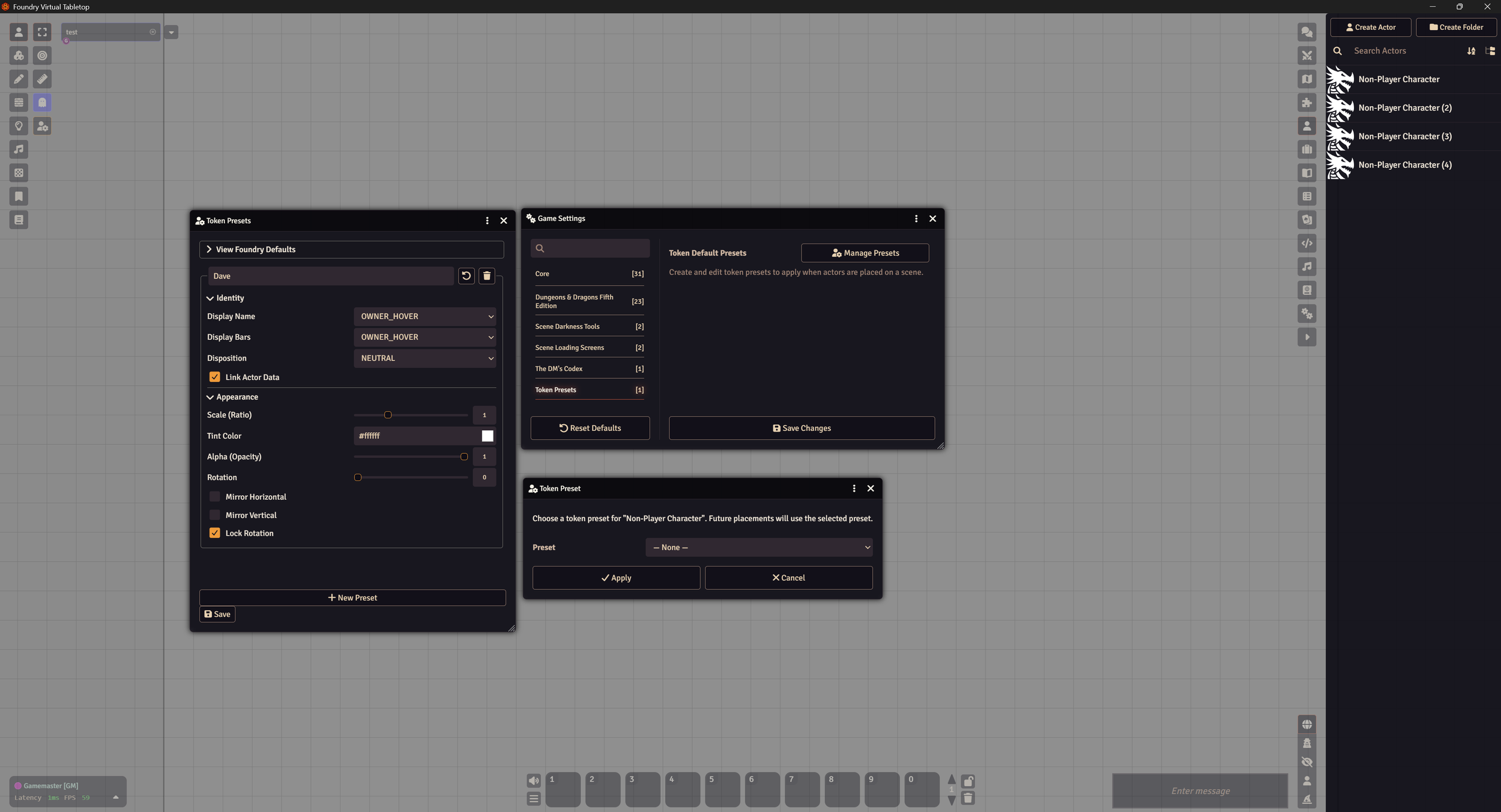Click Apply in Token Preset dialog

616,577
